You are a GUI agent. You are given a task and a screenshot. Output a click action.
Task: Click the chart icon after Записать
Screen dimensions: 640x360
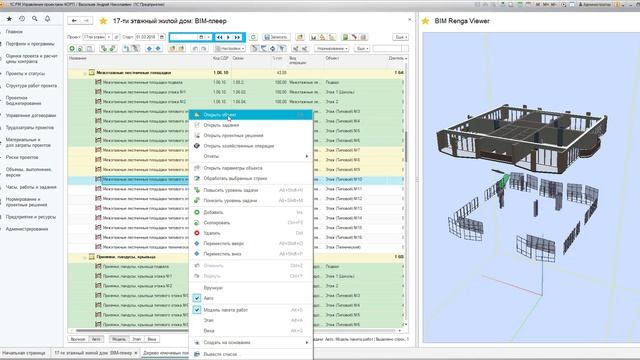coord(313,37)
